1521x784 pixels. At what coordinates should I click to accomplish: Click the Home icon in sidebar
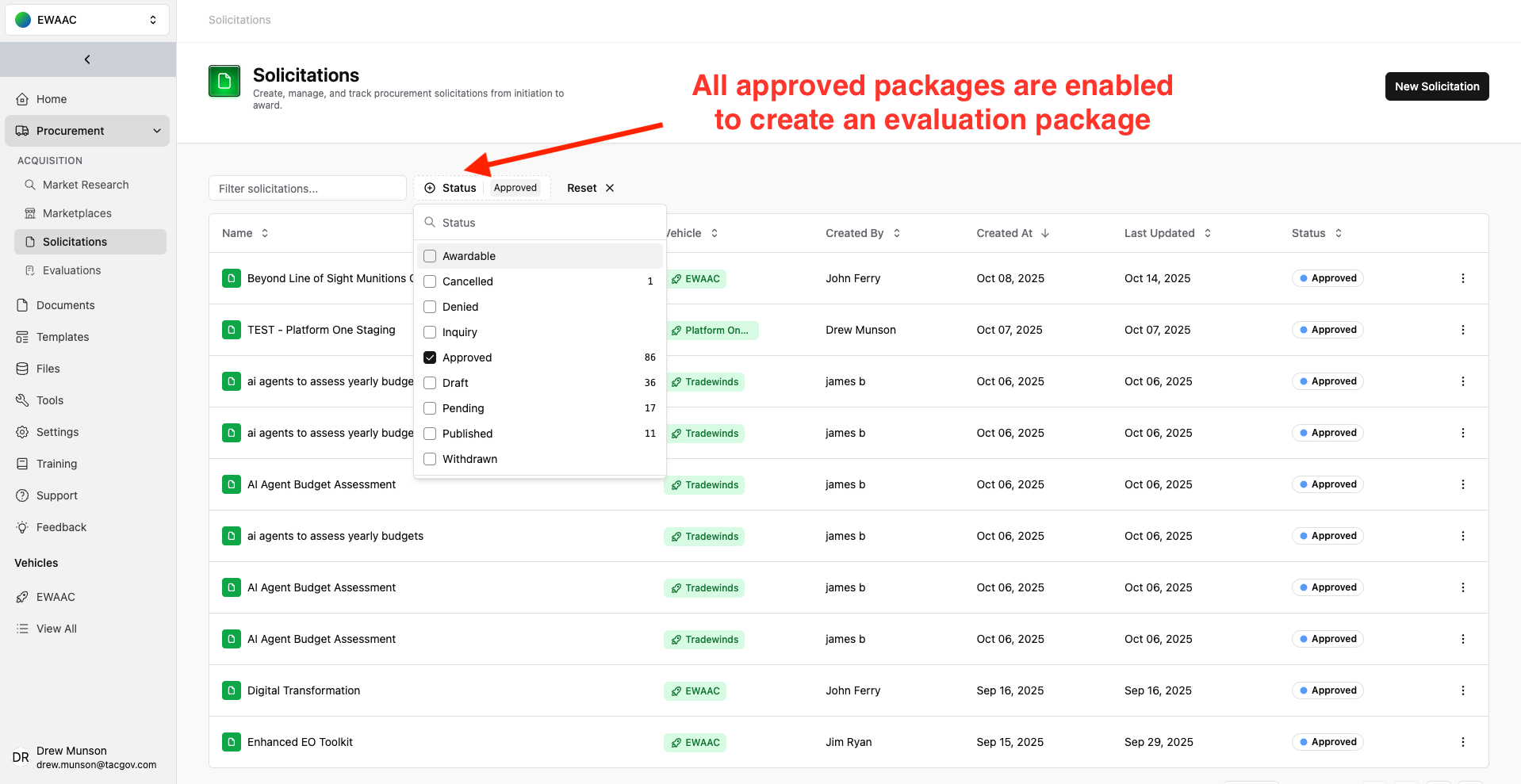click(22, 99)
